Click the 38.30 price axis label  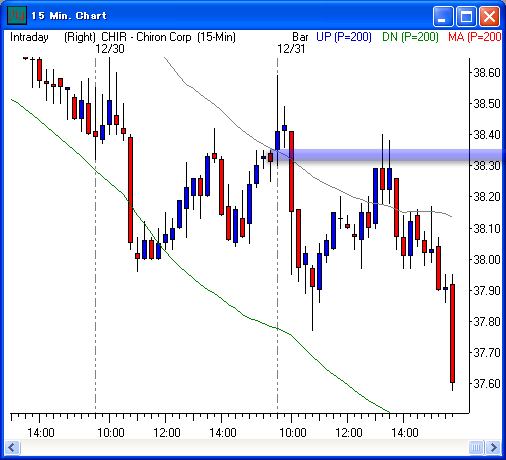pyautogui.click(x=487, y=166)
